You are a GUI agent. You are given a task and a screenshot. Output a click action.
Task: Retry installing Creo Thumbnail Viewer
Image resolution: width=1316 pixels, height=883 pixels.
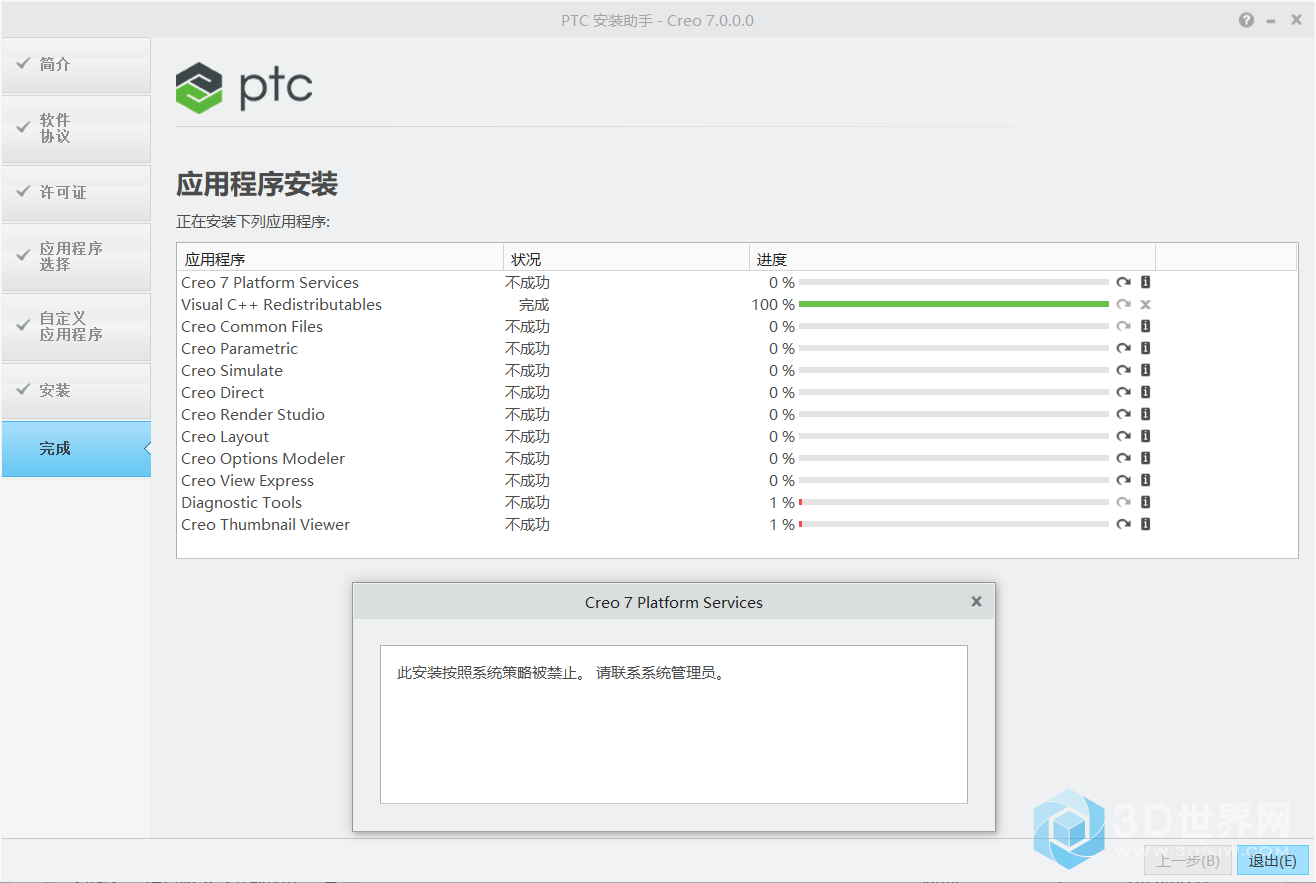point(1123,524)
